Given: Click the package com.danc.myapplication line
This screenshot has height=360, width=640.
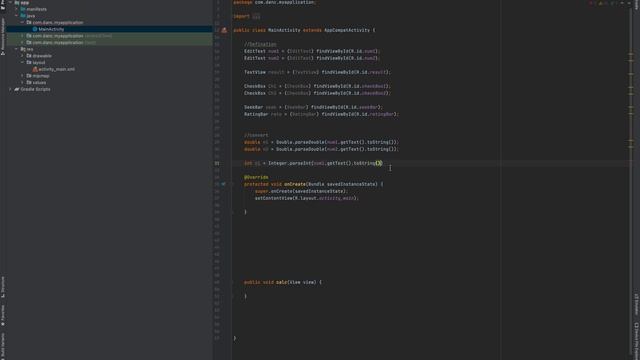Looking at the screenshot, I should point(274,2).
